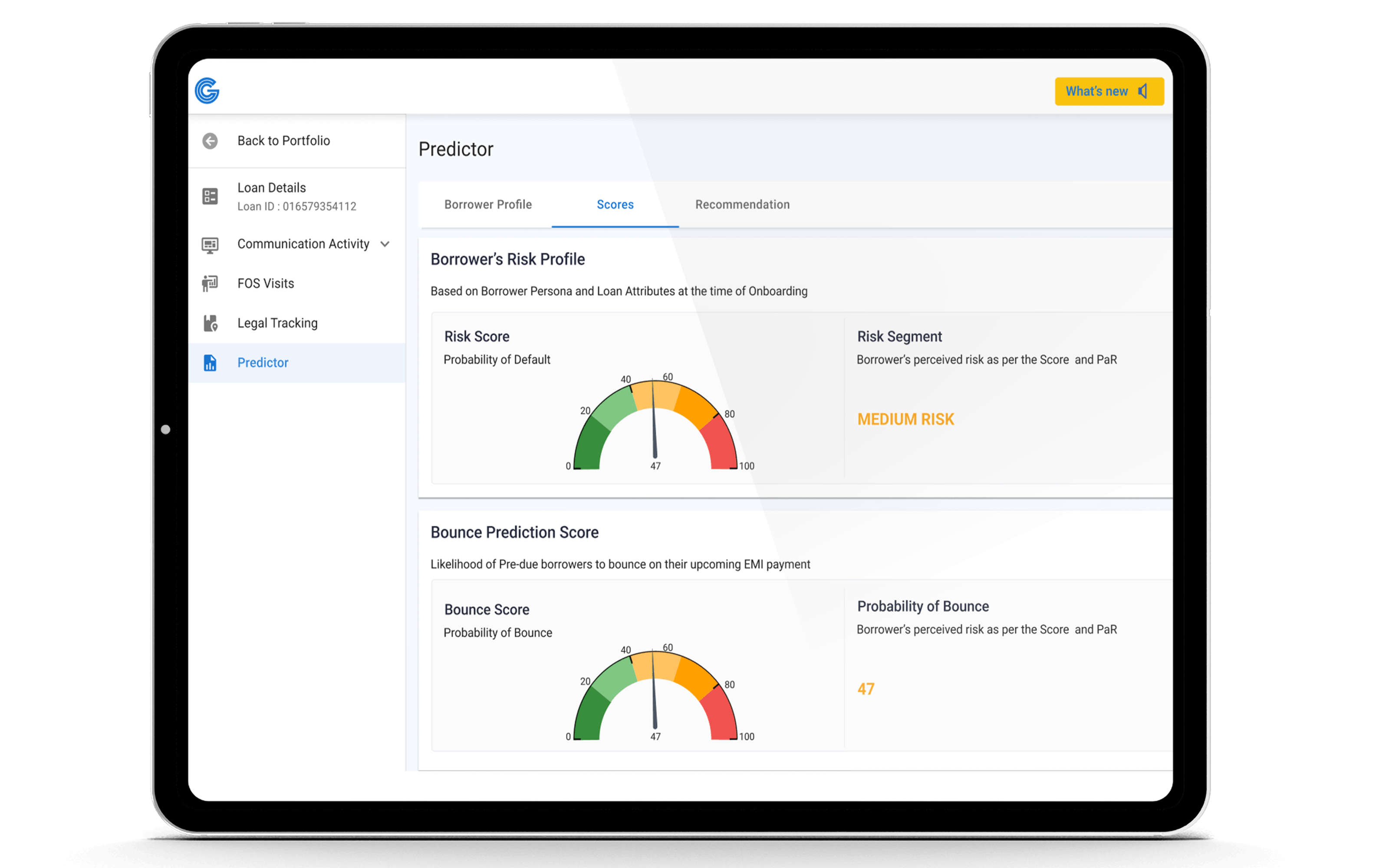Screen dimensions: 1389x868
Task: Click the Bounce Score gauge needle
Action: point(654,690)
